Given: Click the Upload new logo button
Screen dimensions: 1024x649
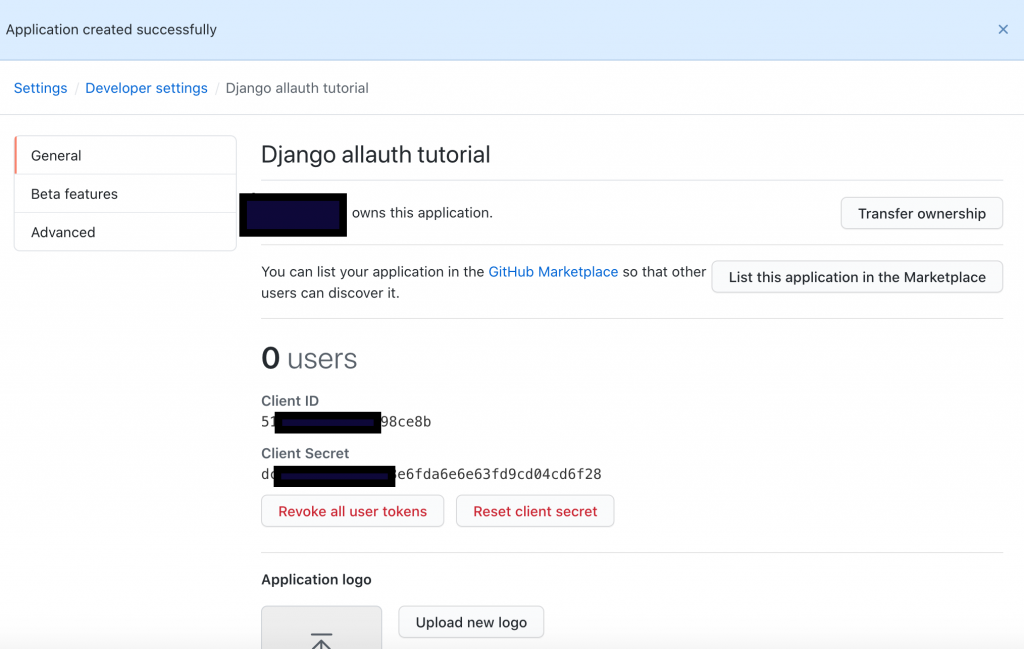Looking at the screenshot, I should click(471, 622).
